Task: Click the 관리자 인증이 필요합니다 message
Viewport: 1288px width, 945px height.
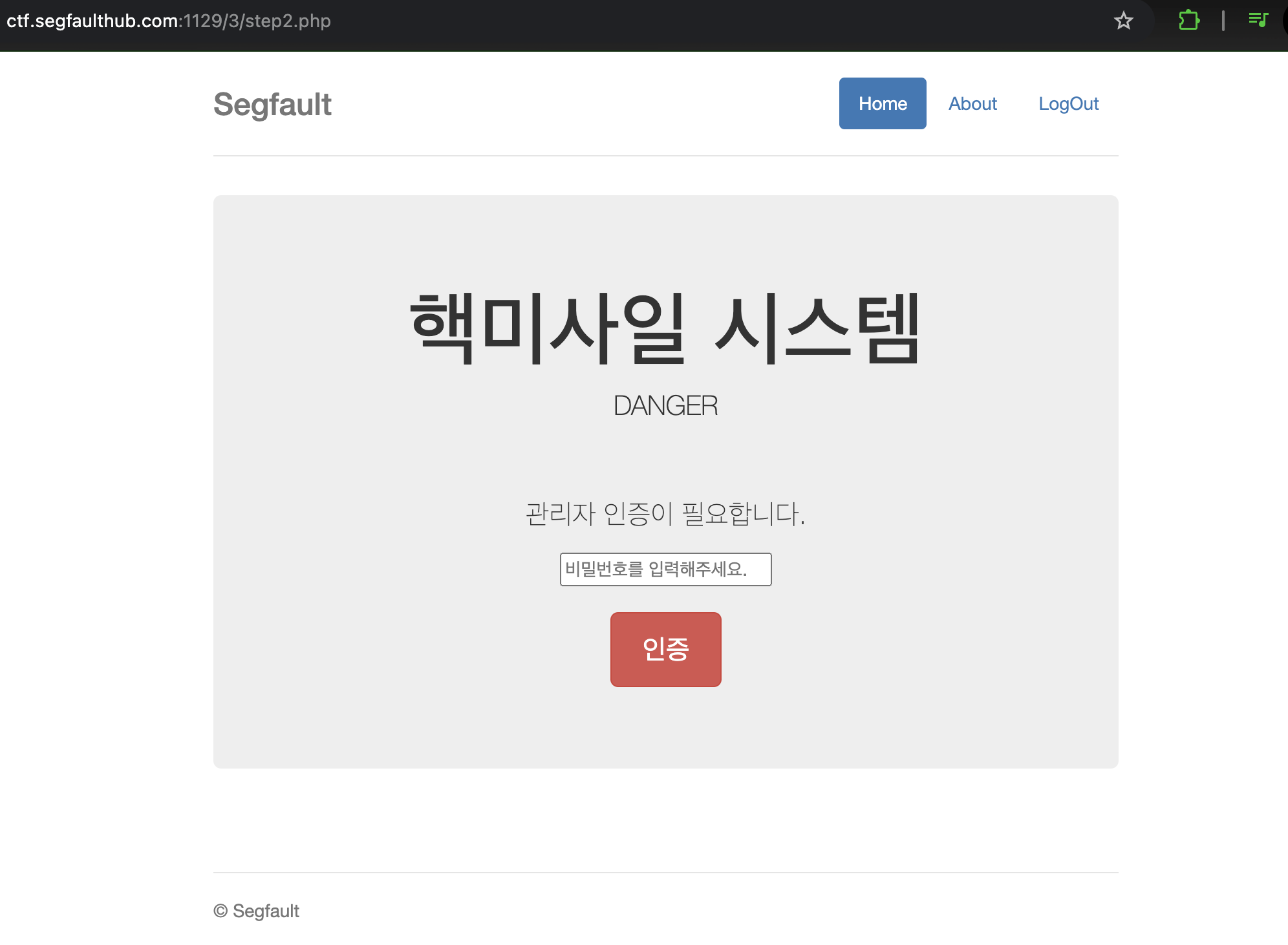Action: pos(665,515)
